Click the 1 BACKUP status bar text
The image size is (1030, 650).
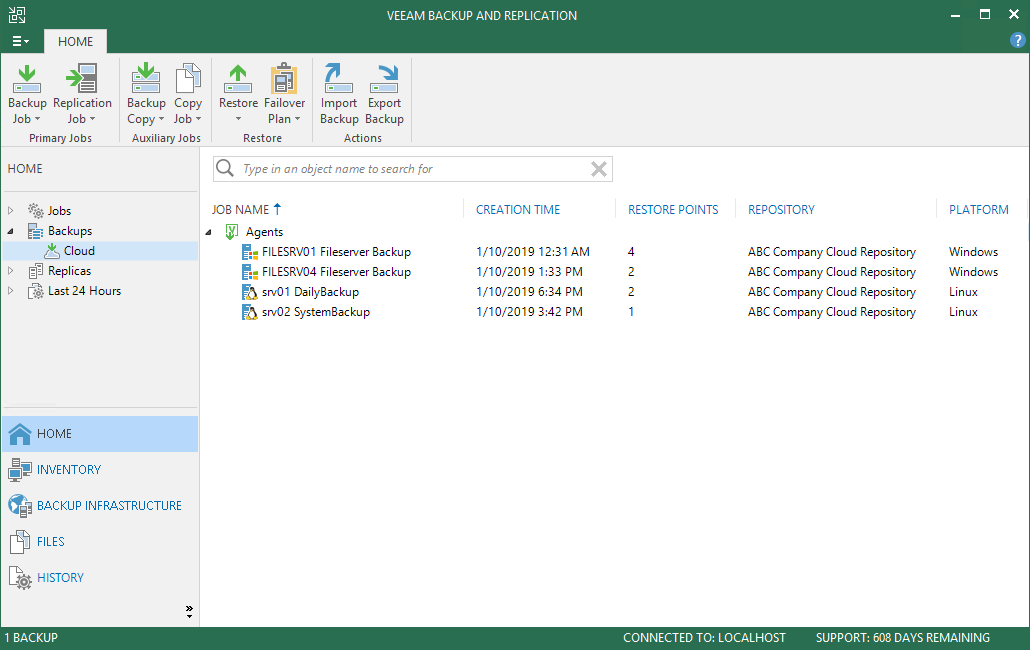click(31, 638)
